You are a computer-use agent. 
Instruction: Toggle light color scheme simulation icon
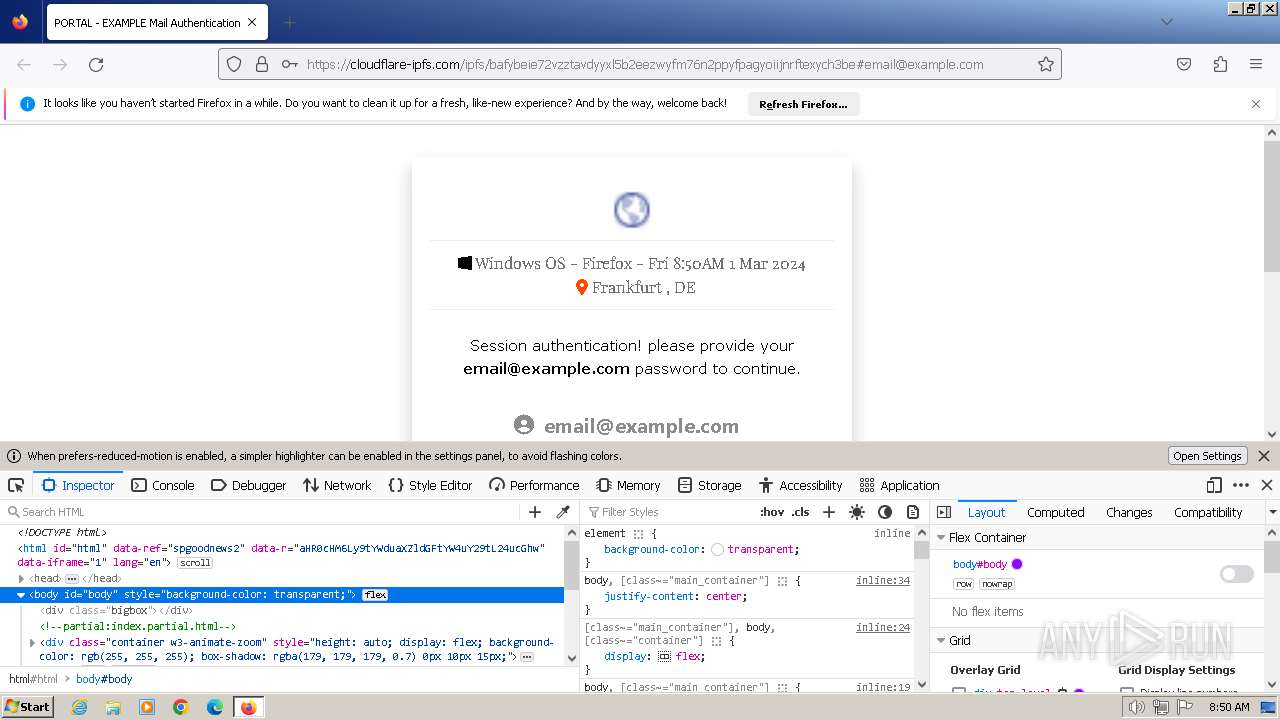(857, 512)
